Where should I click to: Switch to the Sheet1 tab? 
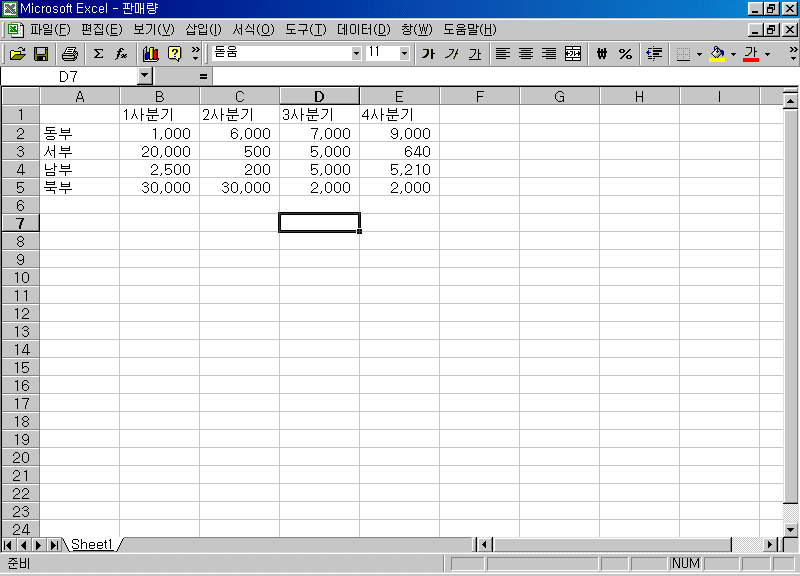tap(91, 544)
